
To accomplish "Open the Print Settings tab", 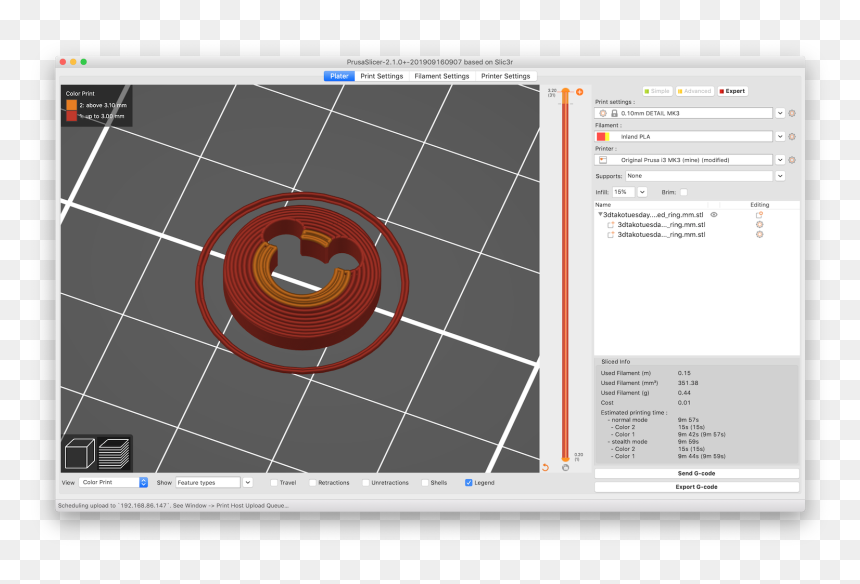I will pyautogui.click(x=382, y=76).
